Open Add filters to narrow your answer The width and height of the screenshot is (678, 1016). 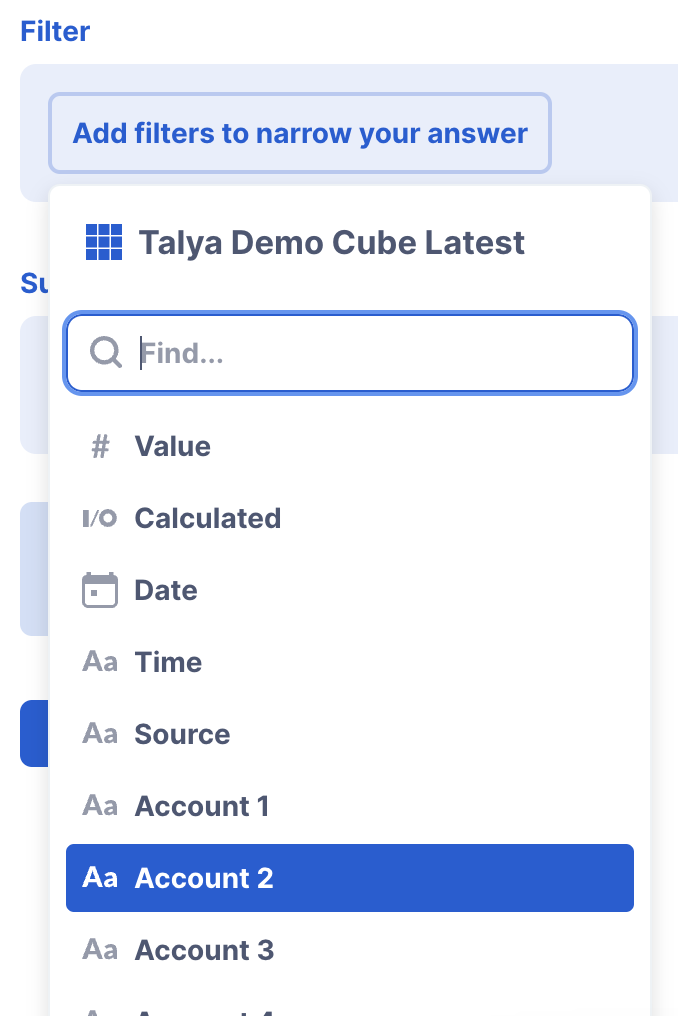pos(300,133)
